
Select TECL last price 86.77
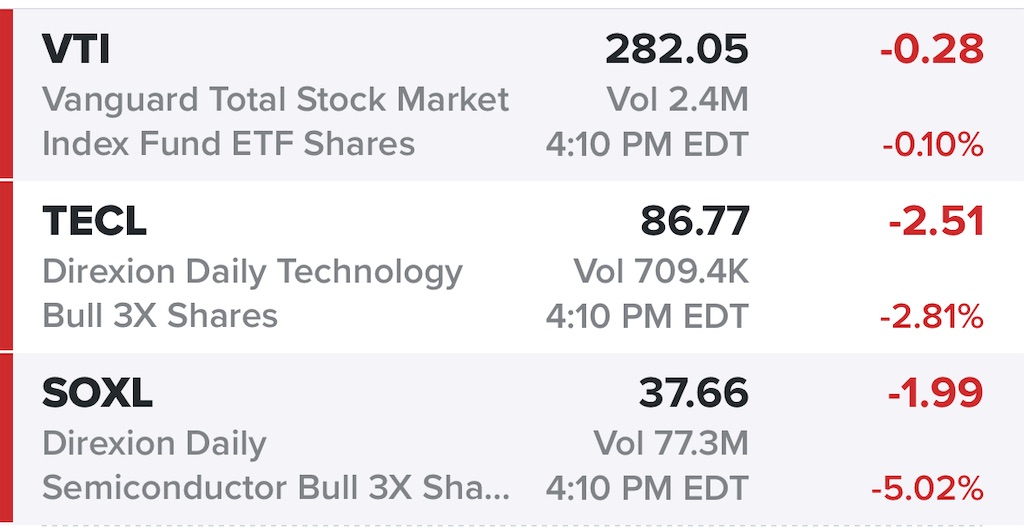pos(695,221)
